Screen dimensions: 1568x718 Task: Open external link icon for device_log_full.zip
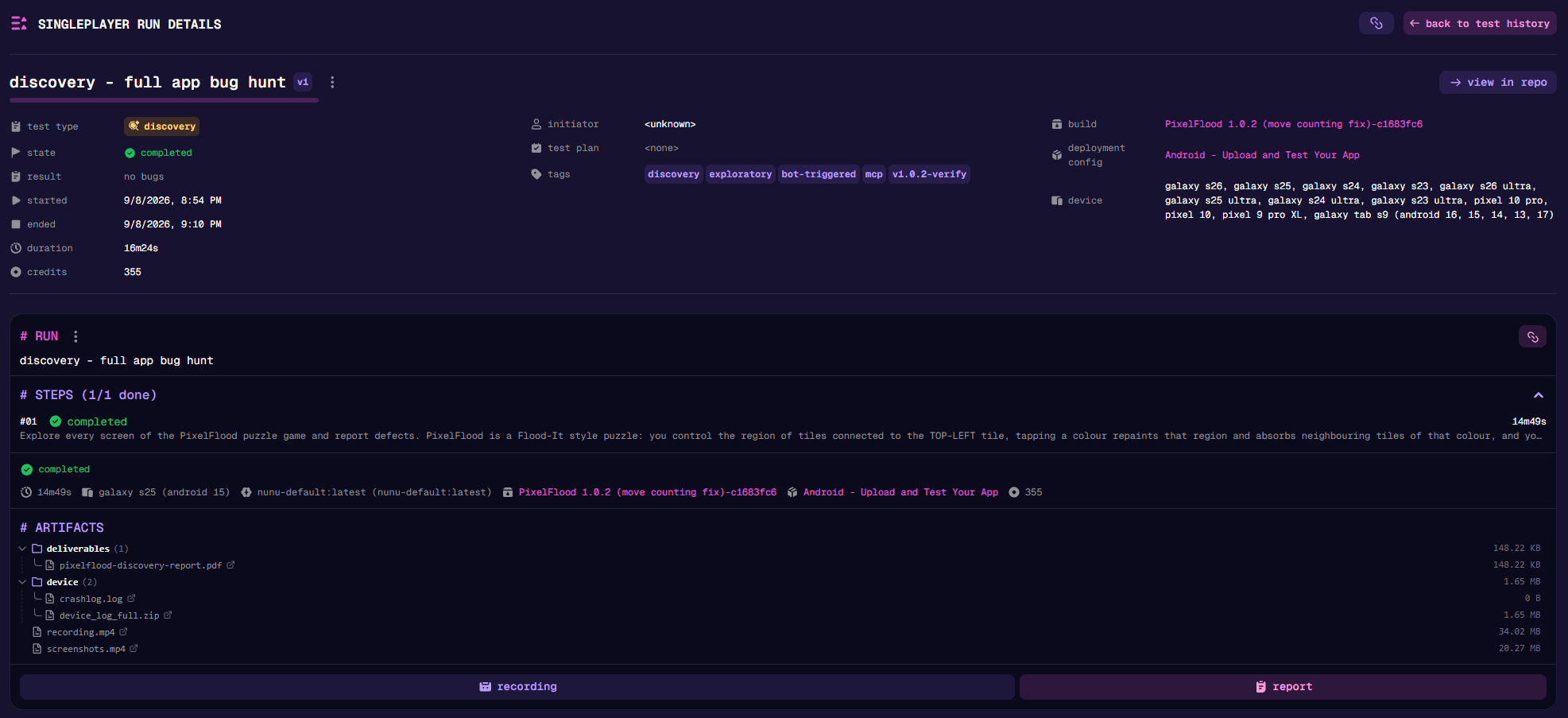click(x=168, y=615)
